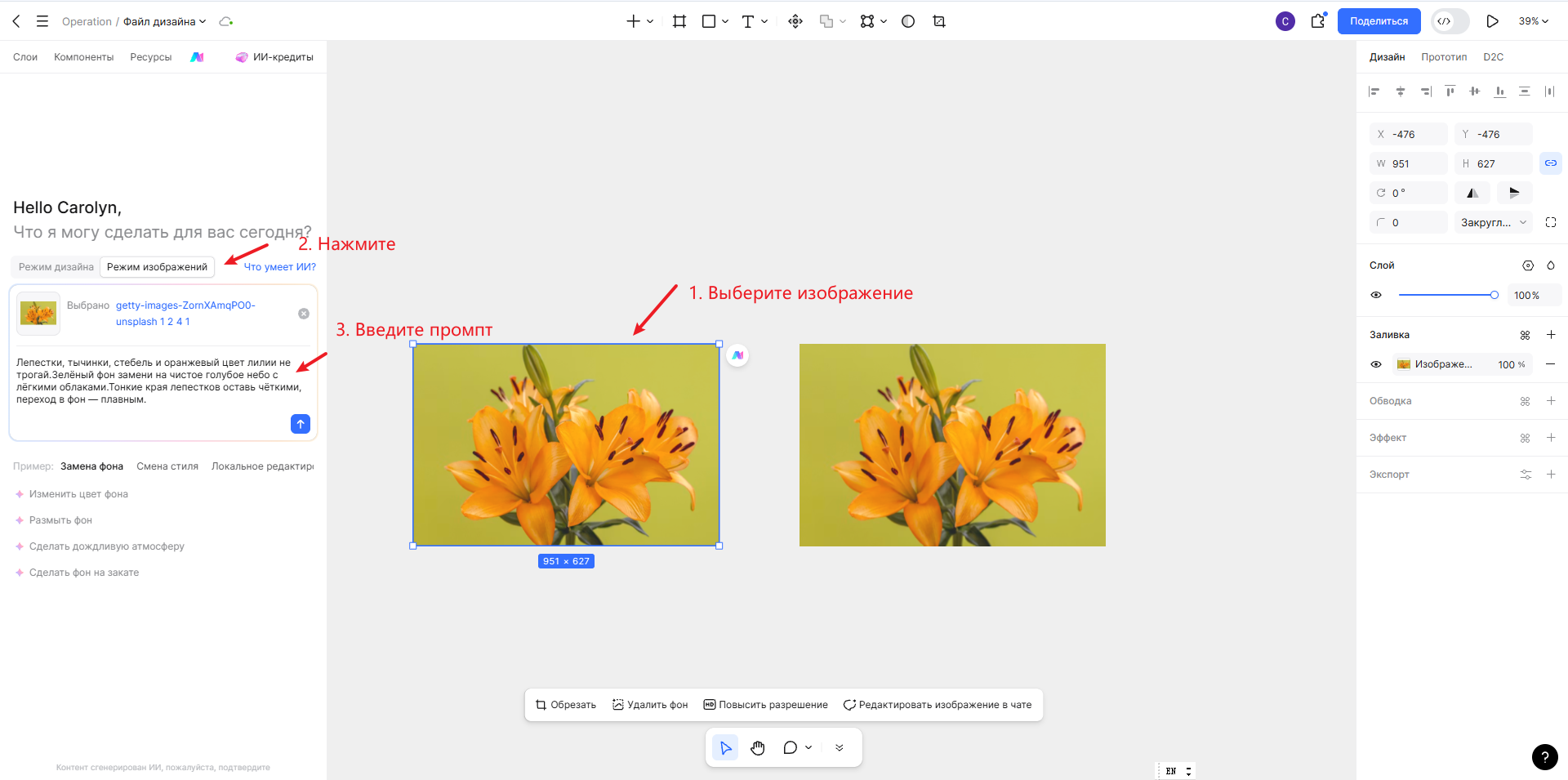Screen dimensions: 1568x780
Task: Open the Закругл... corner dropdown
Action: tap(1493, 222)
